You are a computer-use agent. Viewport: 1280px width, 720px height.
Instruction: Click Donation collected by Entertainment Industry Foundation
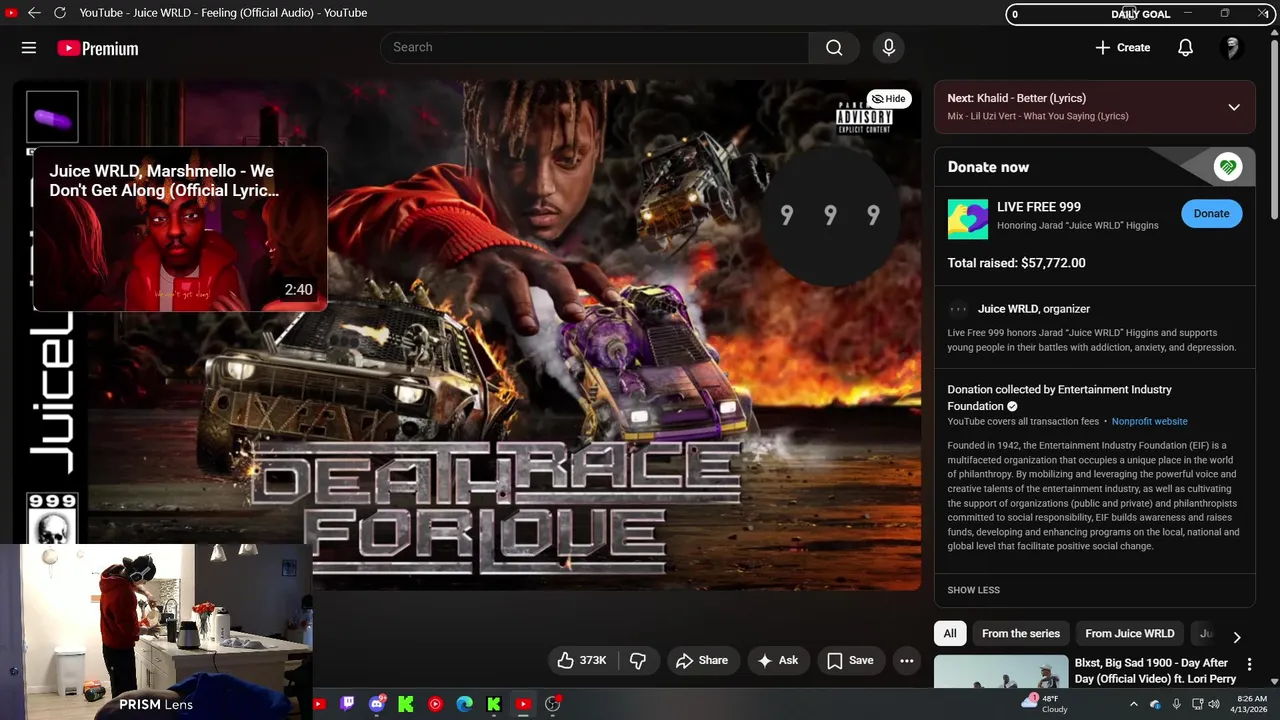pos(1059,398)
